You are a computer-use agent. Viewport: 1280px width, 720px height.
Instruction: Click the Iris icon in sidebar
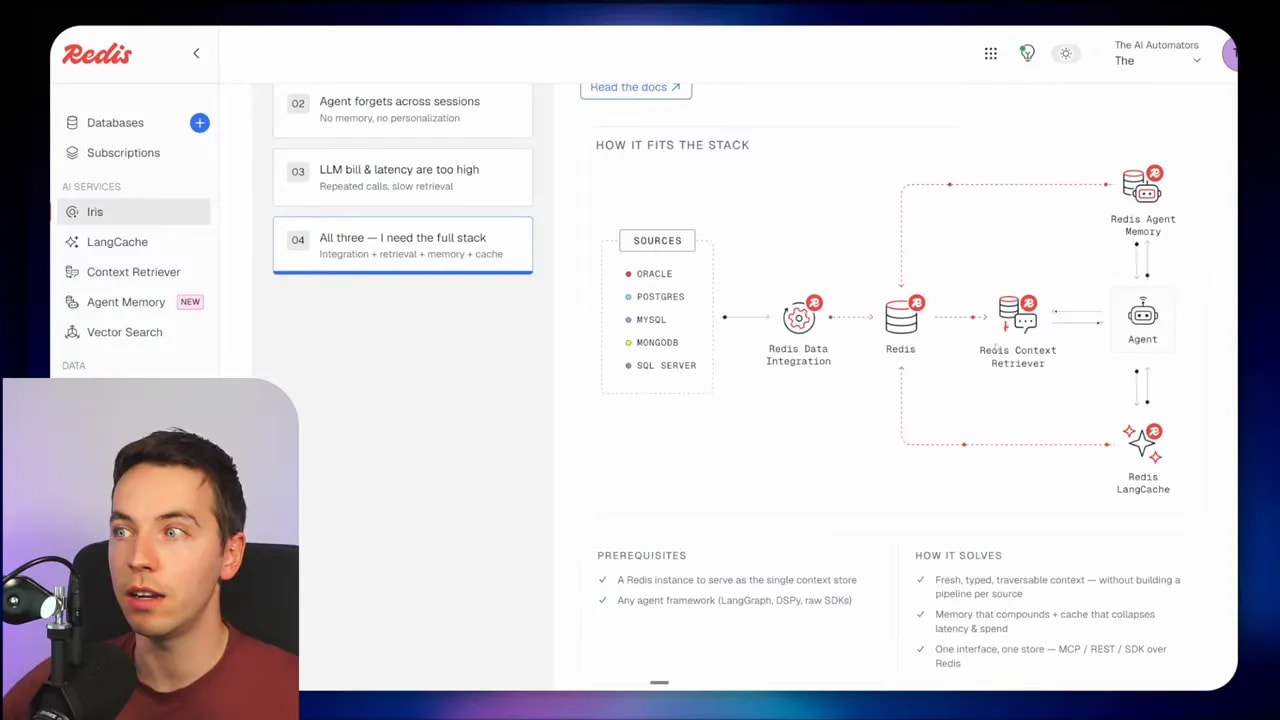72,212
